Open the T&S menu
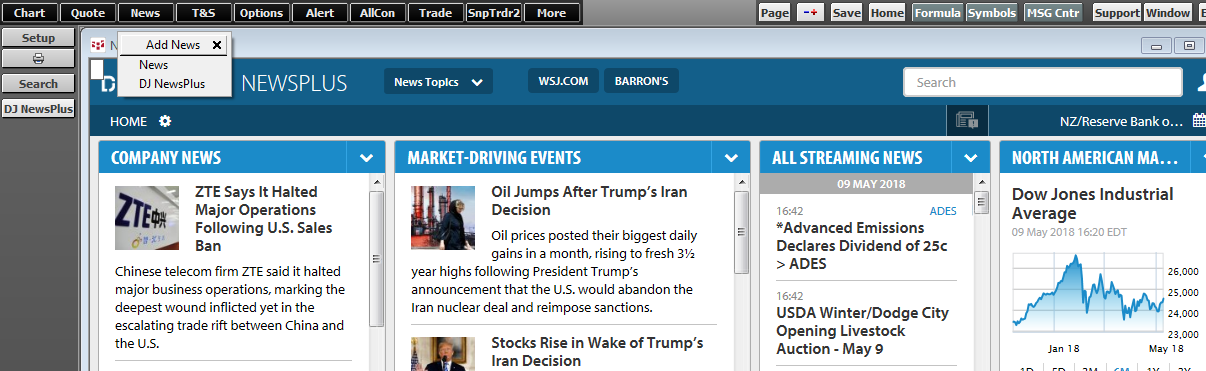The image size is (1206, 371). (x=203, y=13)
